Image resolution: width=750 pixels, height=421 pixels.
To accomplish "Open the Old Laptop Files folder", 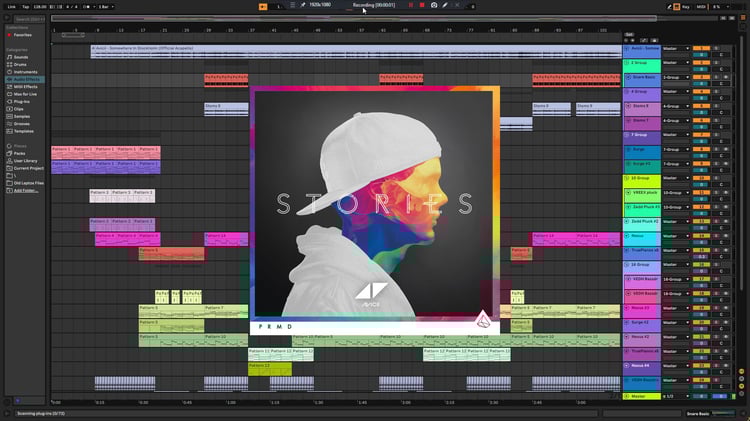I will [29, 183].
